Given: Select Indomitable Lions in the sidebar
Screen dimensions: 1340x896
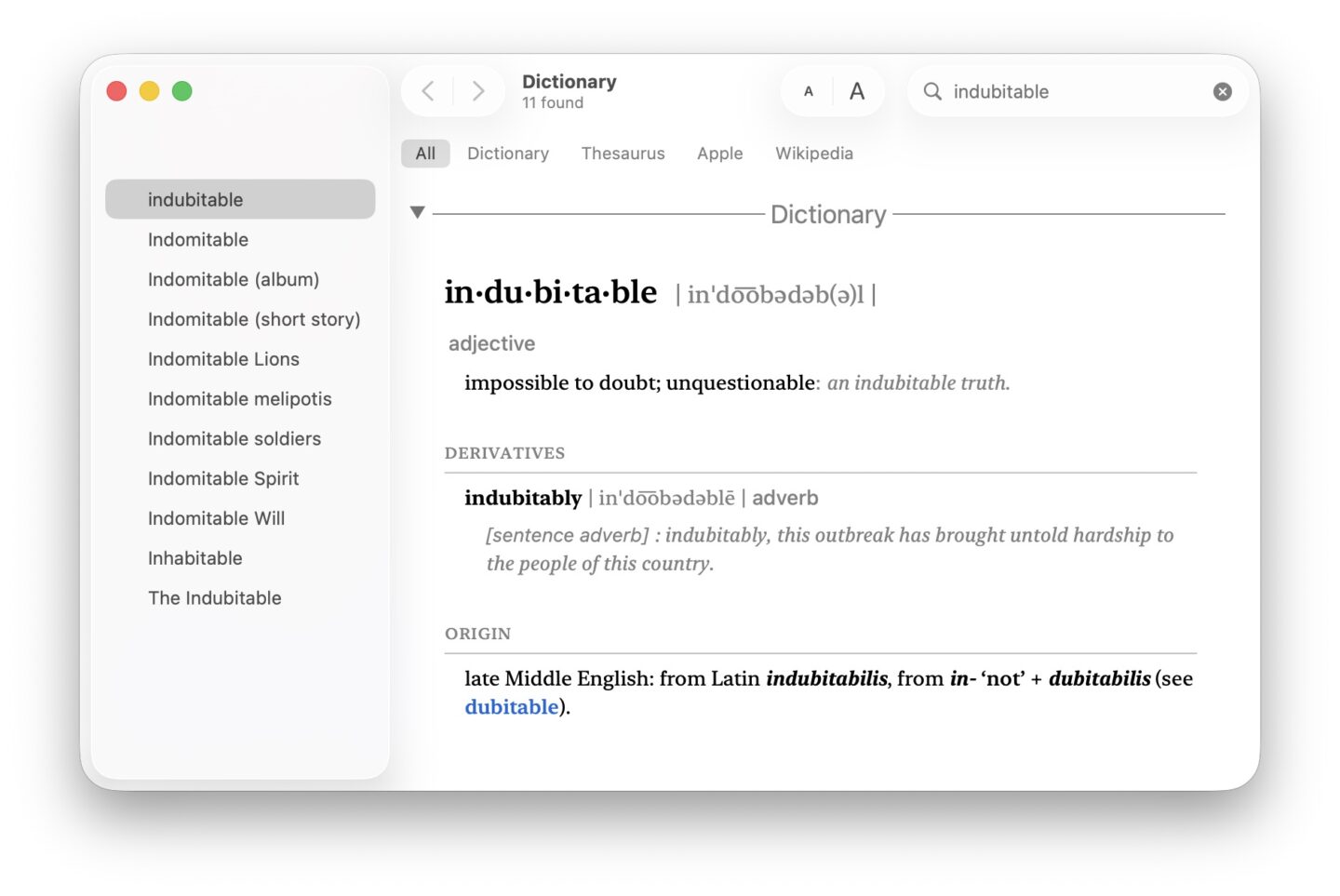Looking at the screenshot, I should (223, 358).
